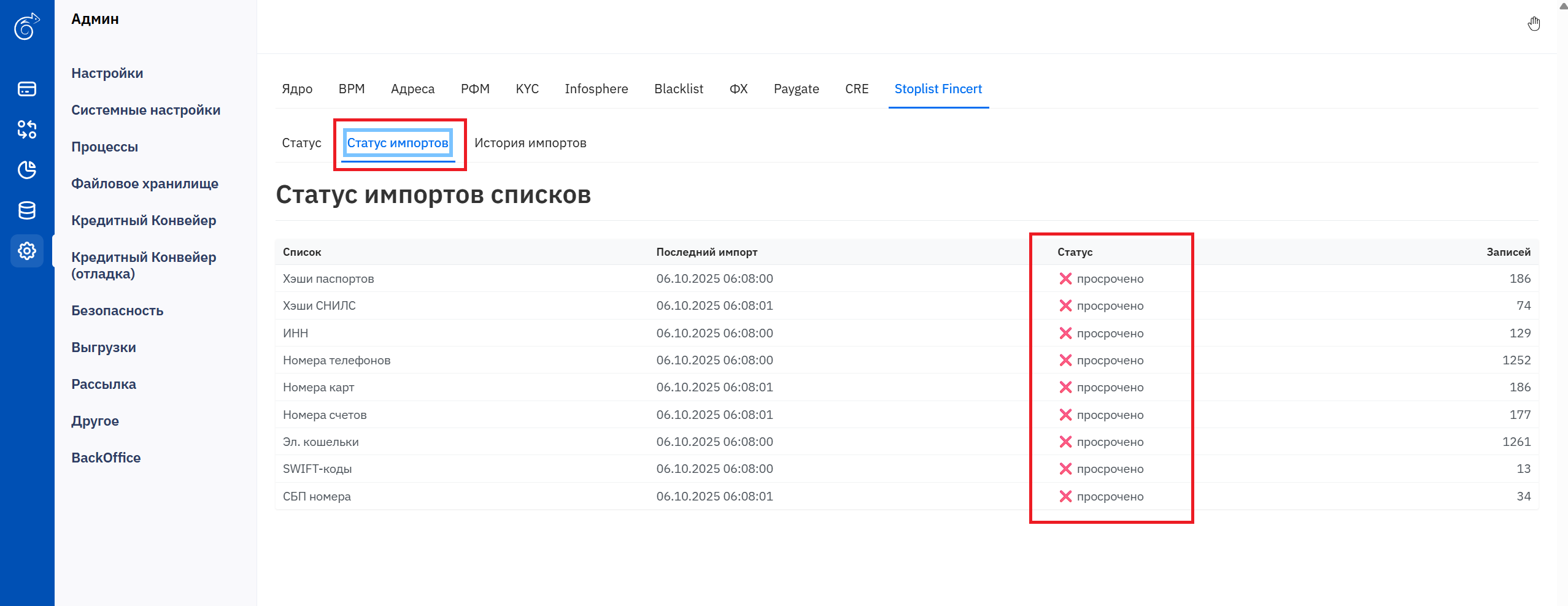Select the Статус sub-tab

pyautogui.click(x=301, y=143)
